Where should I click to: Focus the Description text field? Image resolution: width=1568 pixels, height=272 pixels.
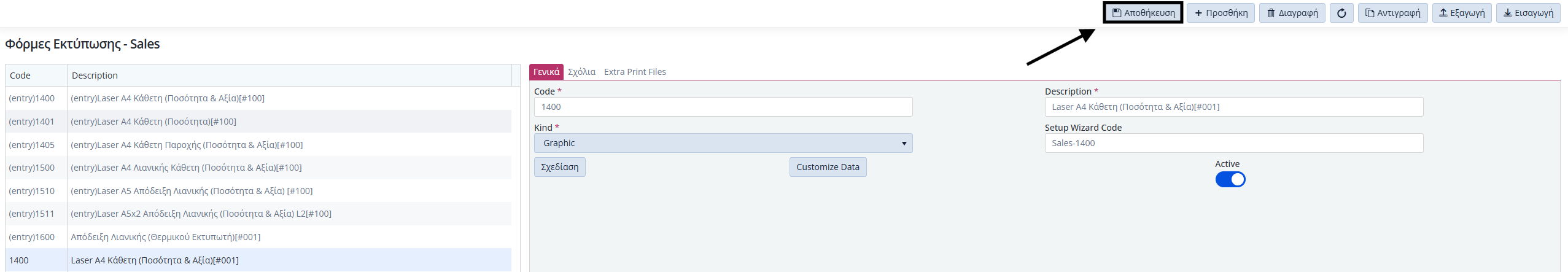point(1234,107)
